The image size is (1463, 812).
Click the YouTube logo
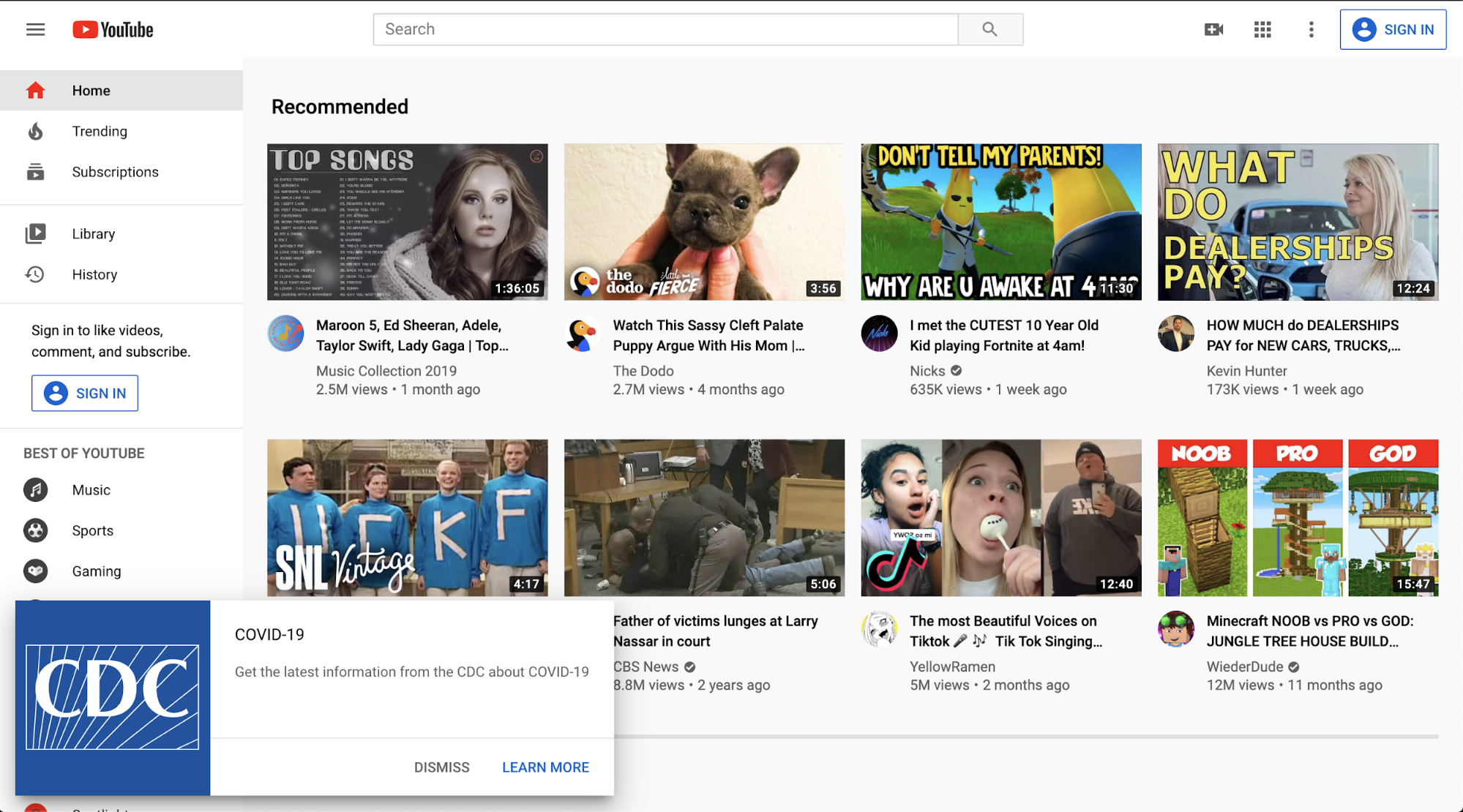[113, 29]
